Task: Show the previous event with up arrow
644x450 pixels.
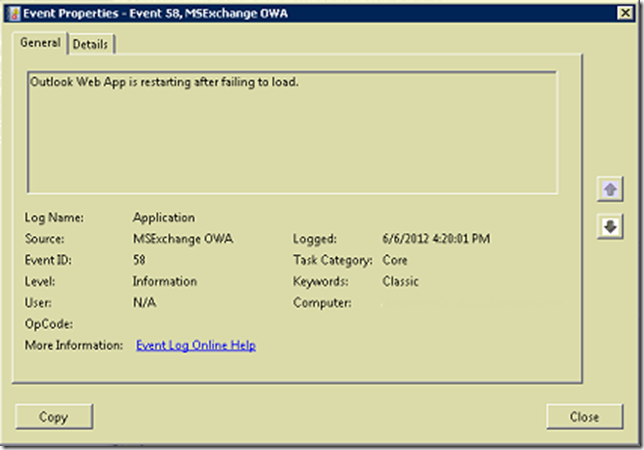Action: [610, 189]
